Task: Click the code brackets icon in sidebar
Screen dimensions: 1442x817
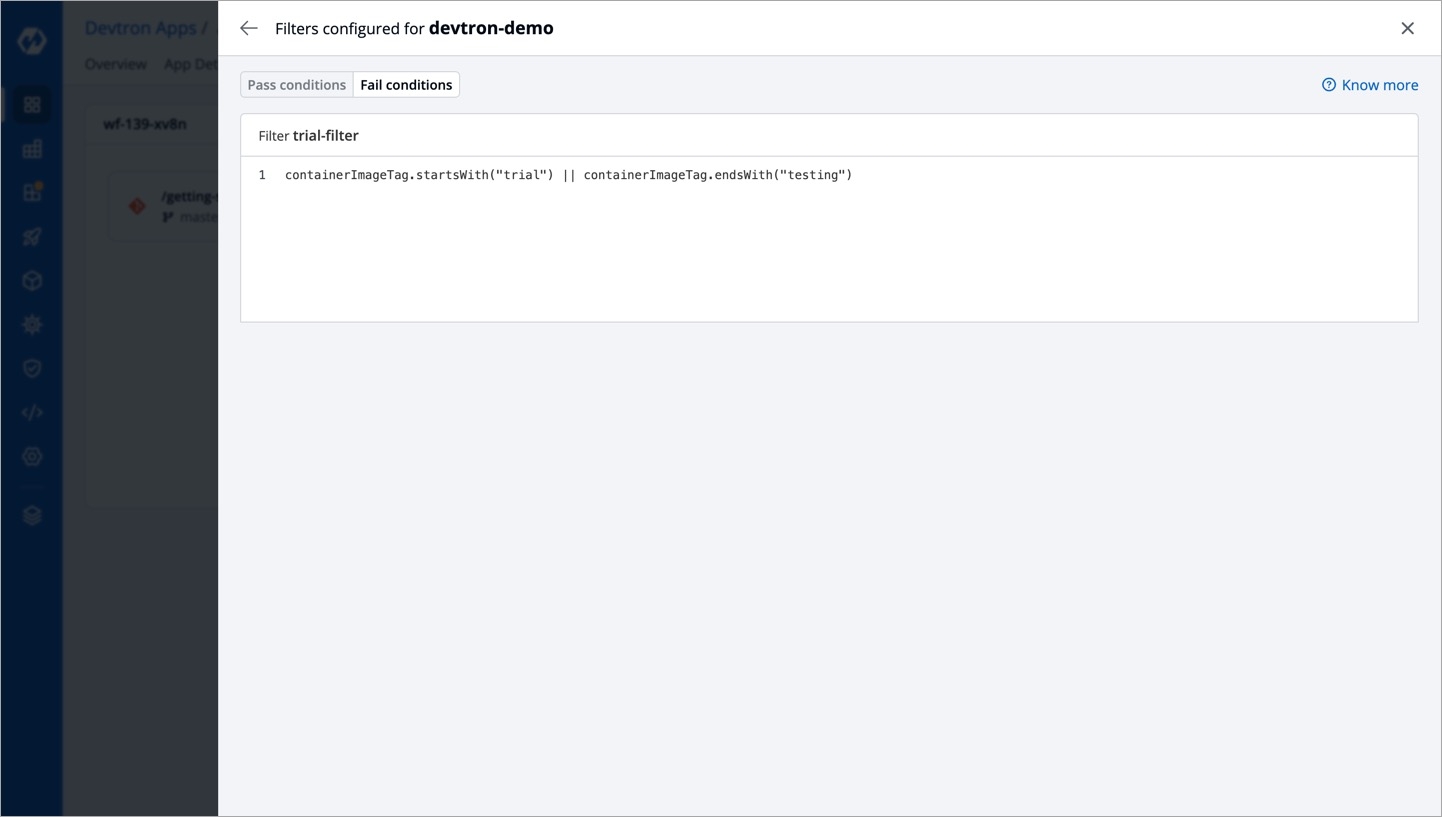Action: (x=32, y=412)
